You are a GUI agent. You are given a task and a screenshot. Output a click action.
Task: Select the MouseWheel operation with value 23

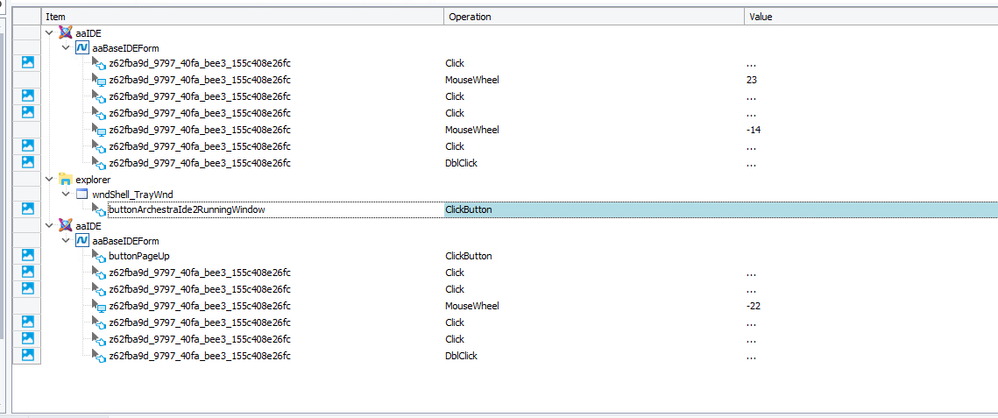coord(472,79)
